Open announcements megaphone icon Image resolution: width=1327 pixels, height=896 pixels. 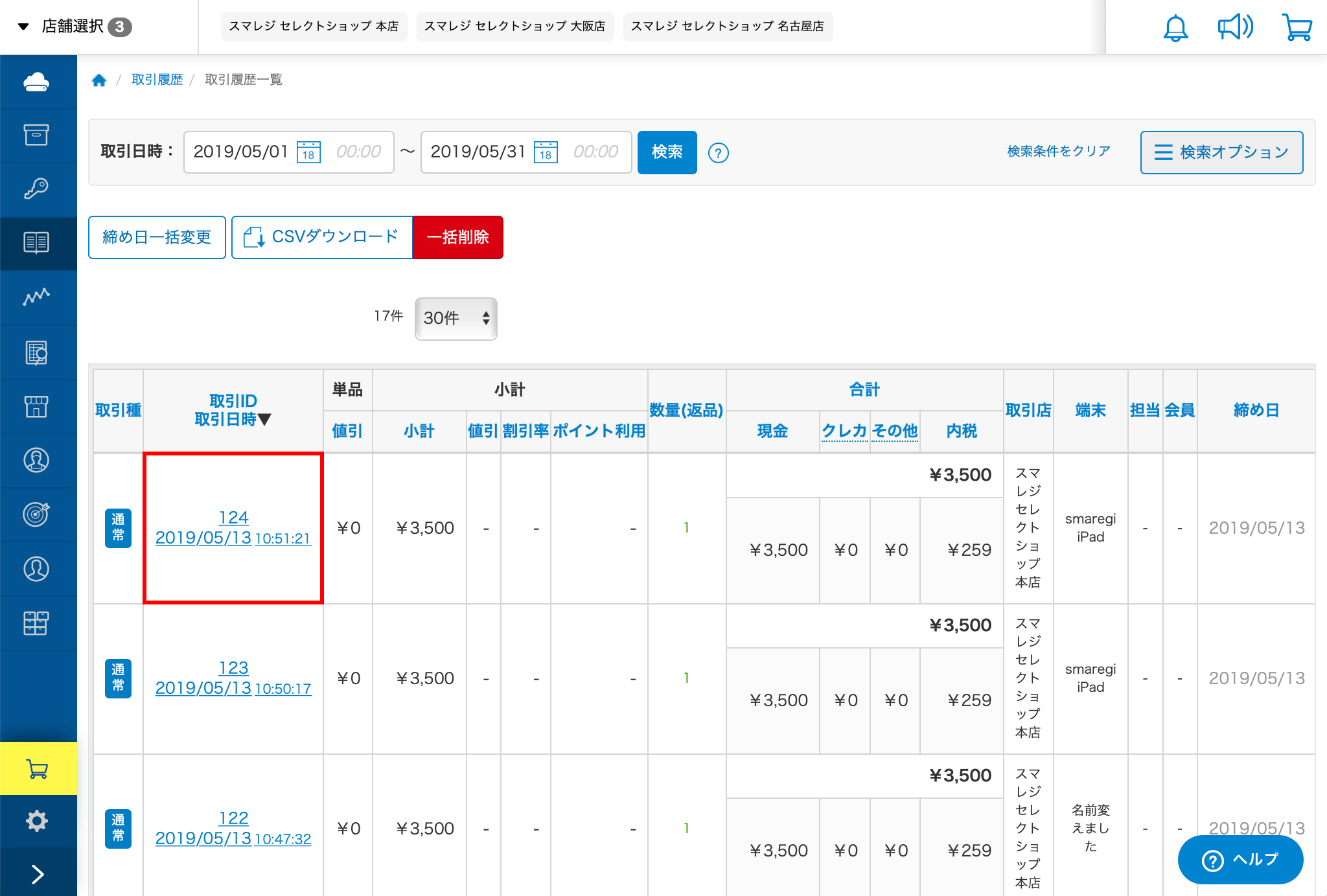pyautogui.click(x=1235, y=27)
